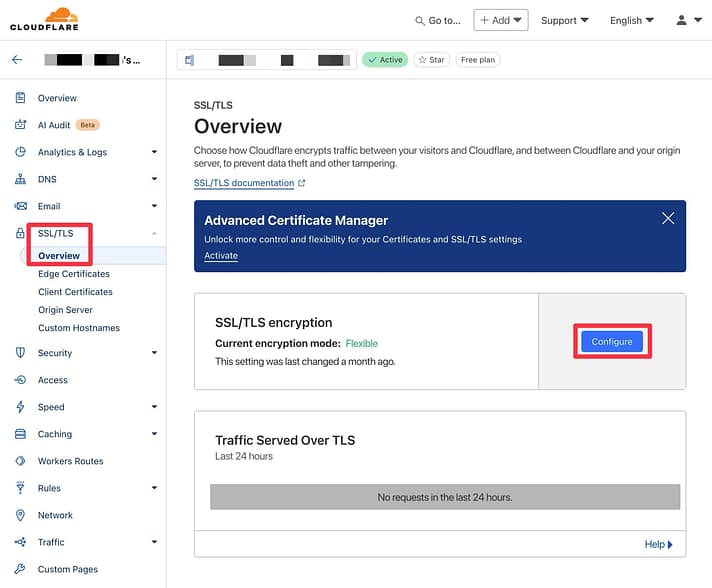Screen dimensions: 712x588
Task: Expand the Speed section arrow
Action: pyautogui.click(x=154, y=406)
